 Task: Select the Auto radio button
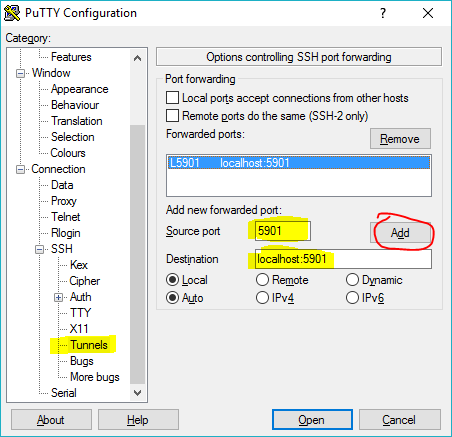(172, 298)
